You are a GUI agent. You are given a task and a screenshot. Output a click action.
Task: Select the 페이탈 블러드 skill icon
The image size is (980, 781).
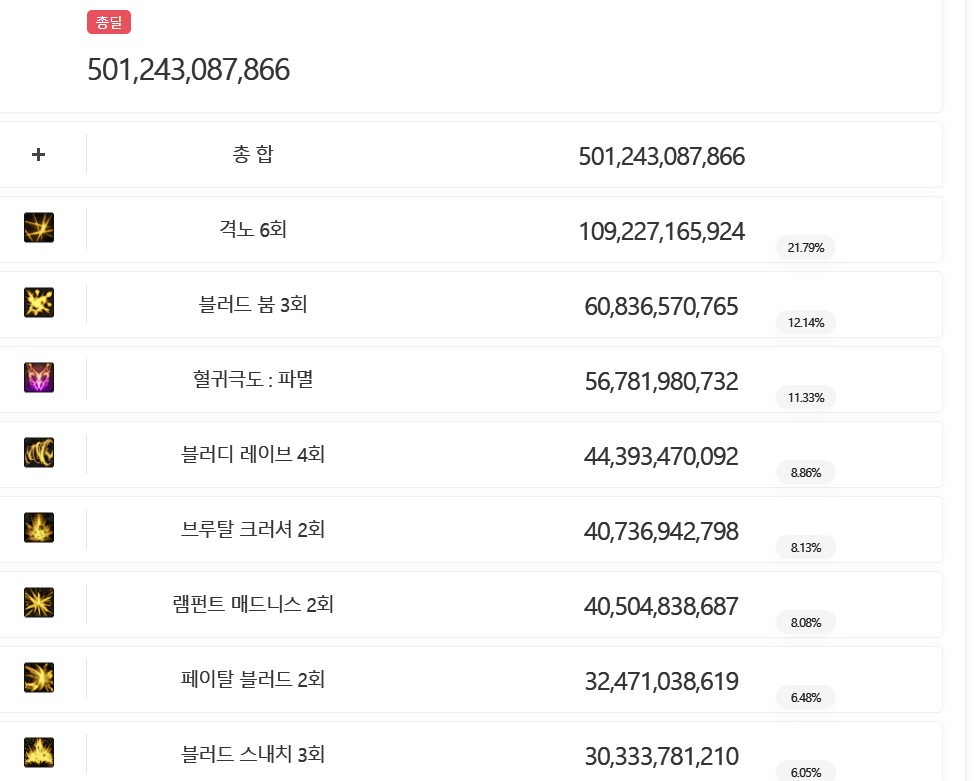pyautogui.click(x=39, y=678)
